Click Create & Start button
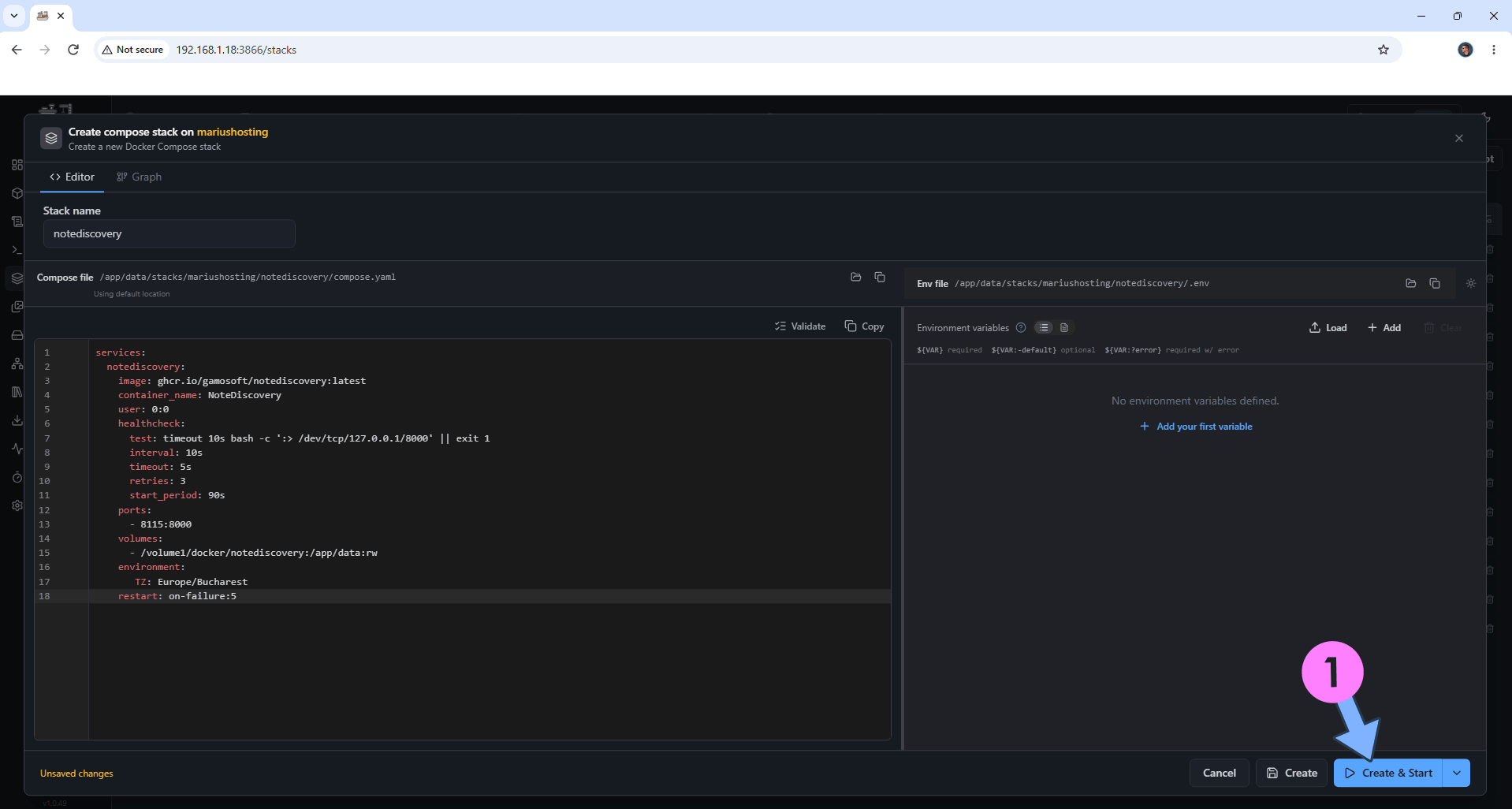Screen dimensions: 1512x809 (x=1388, y=773)
